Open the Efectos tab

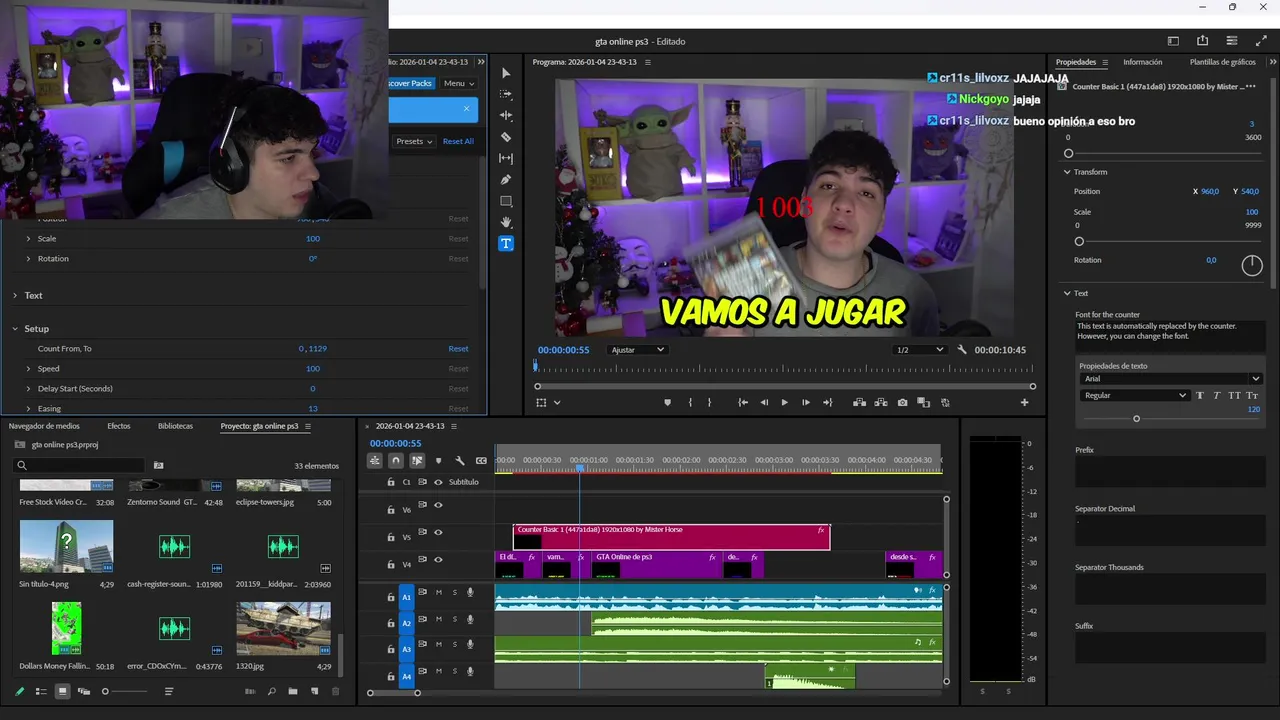pyautogui.click(x=119, y=426)
